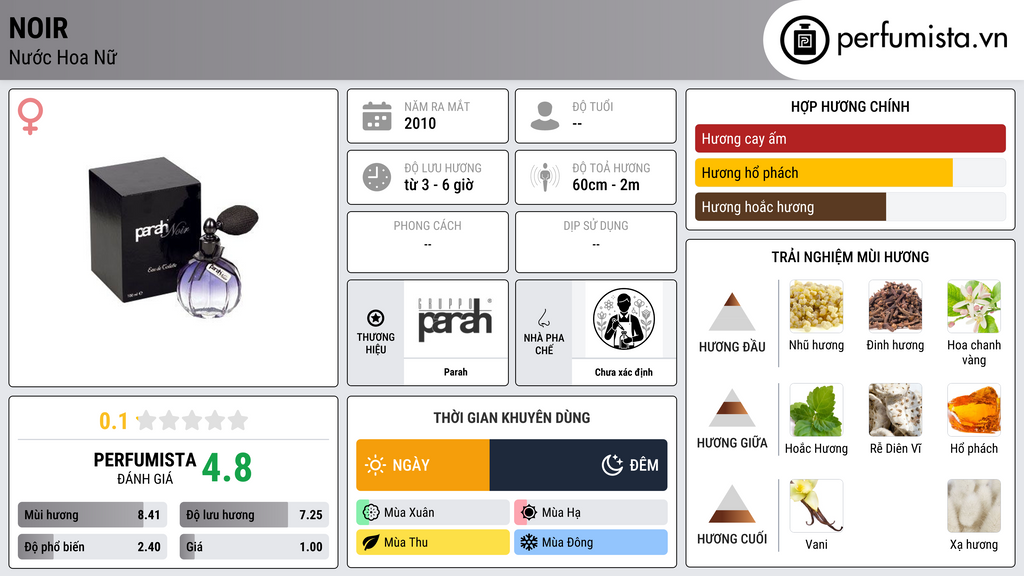Select the Xạ hương note image

coord(974,505)
